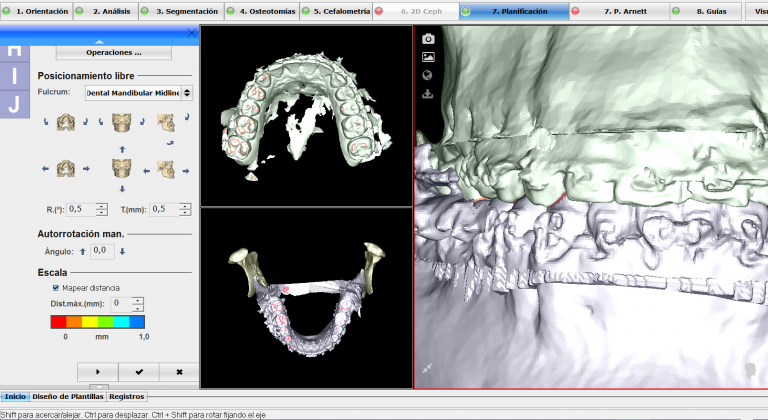Confirm with the checkmark button
Screen dimensions: 768x420
(x=139, y=372)
